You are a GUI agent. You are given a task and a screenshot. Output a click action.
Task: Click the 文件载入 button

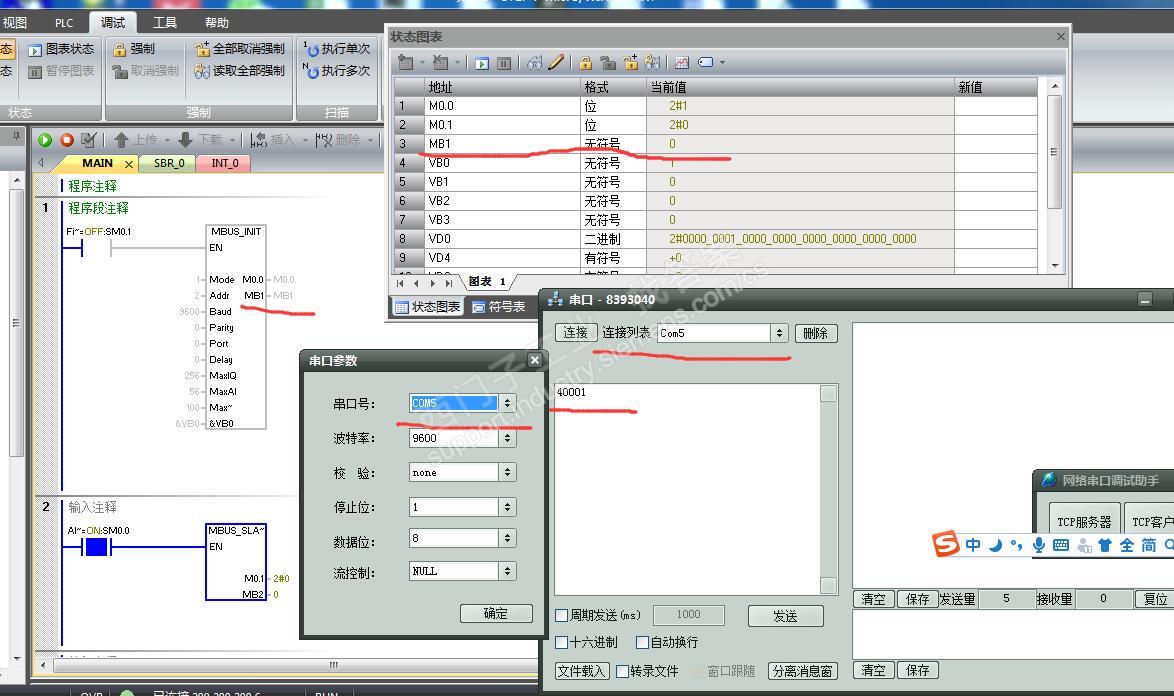tap(582, 671)
